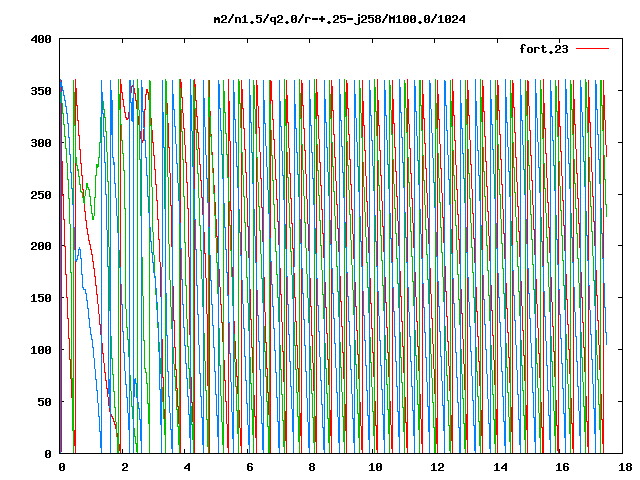The image size is (640, 480).
Task: Click the red legend line sample
Action: 592,49
